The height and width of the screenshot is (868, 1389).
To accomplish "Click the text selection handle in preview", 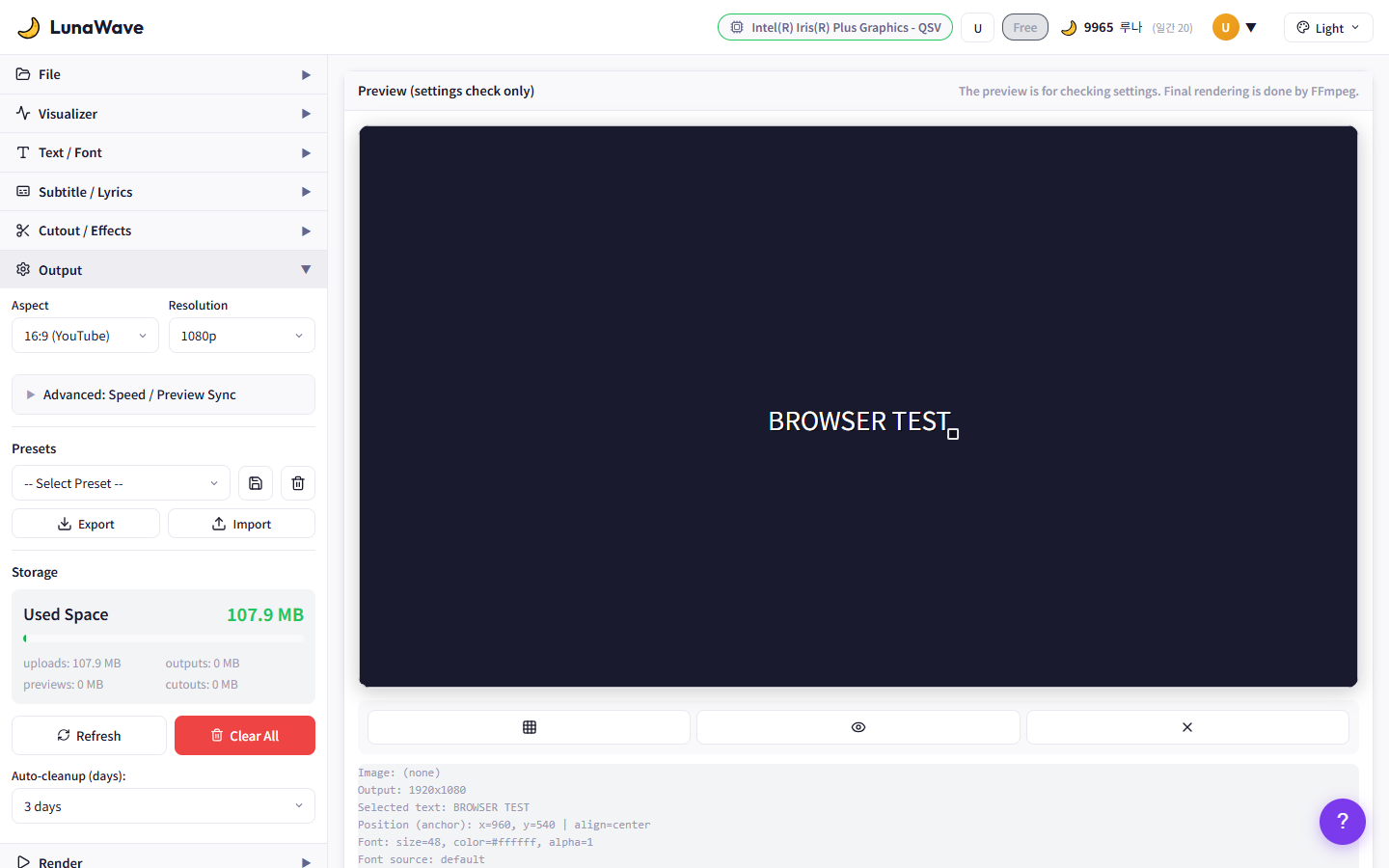I will (x=953, y=434).
